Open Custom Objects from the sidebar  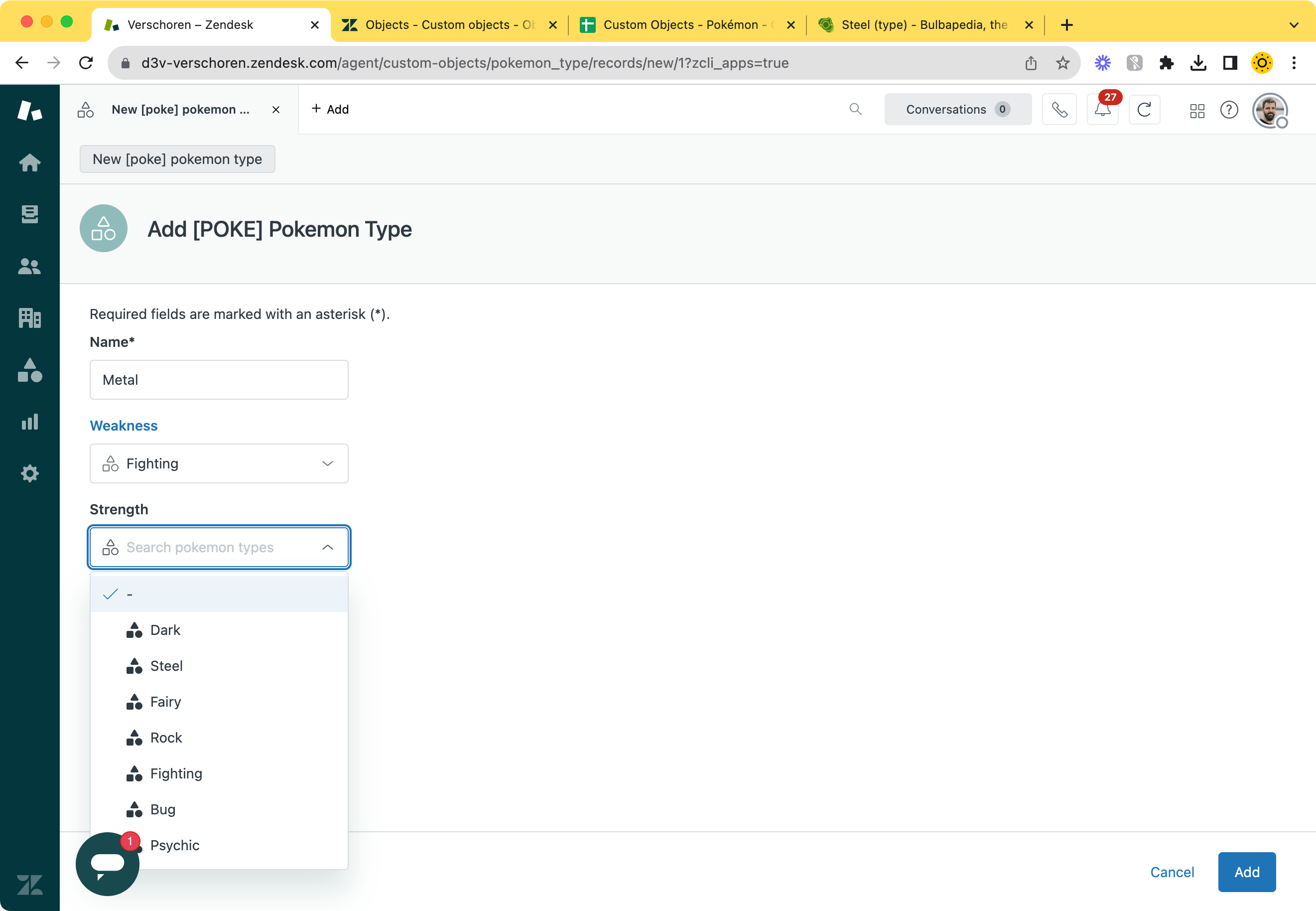click(x=29, y=371)
